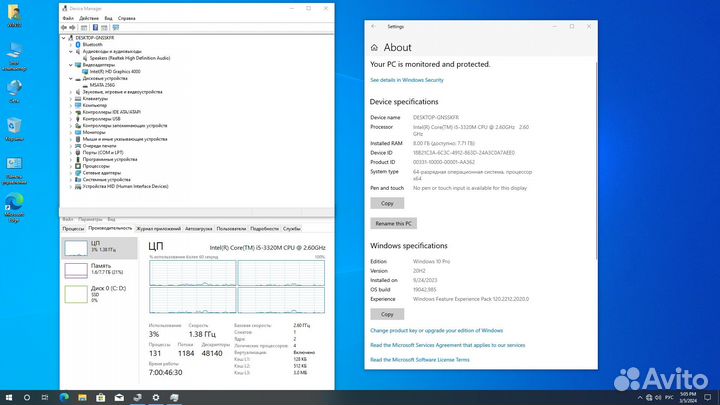Open Task View from taskbar
This screenshot has height=405, width=720.
[45, 398]
